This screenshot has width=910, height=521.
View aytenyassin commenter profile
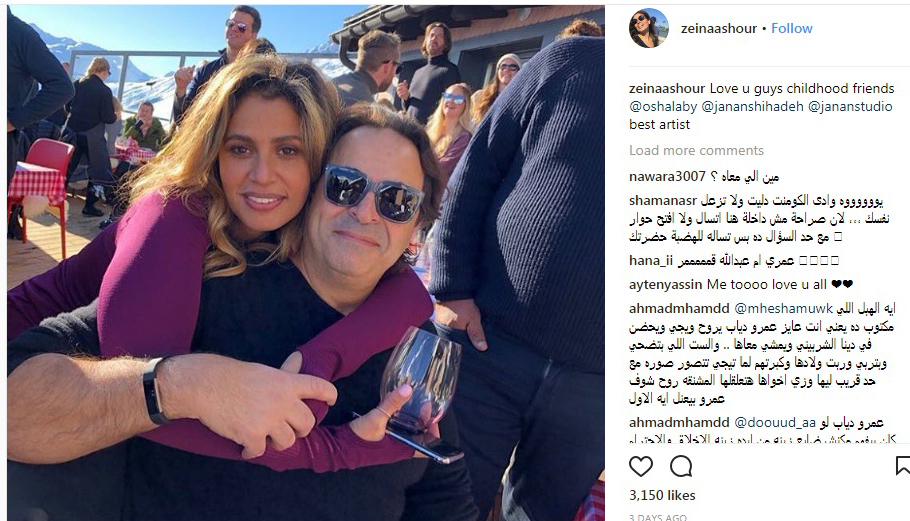(666, 285)
